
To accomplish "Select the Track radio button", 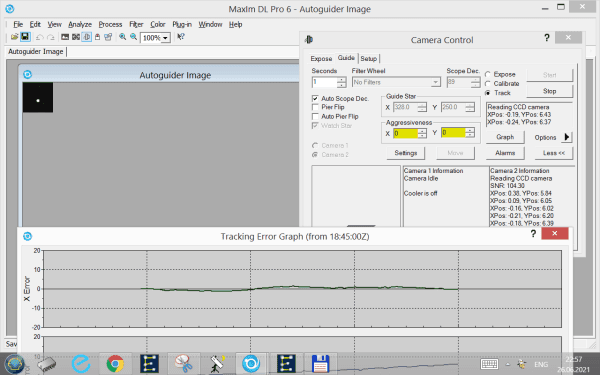I will 488,93.
